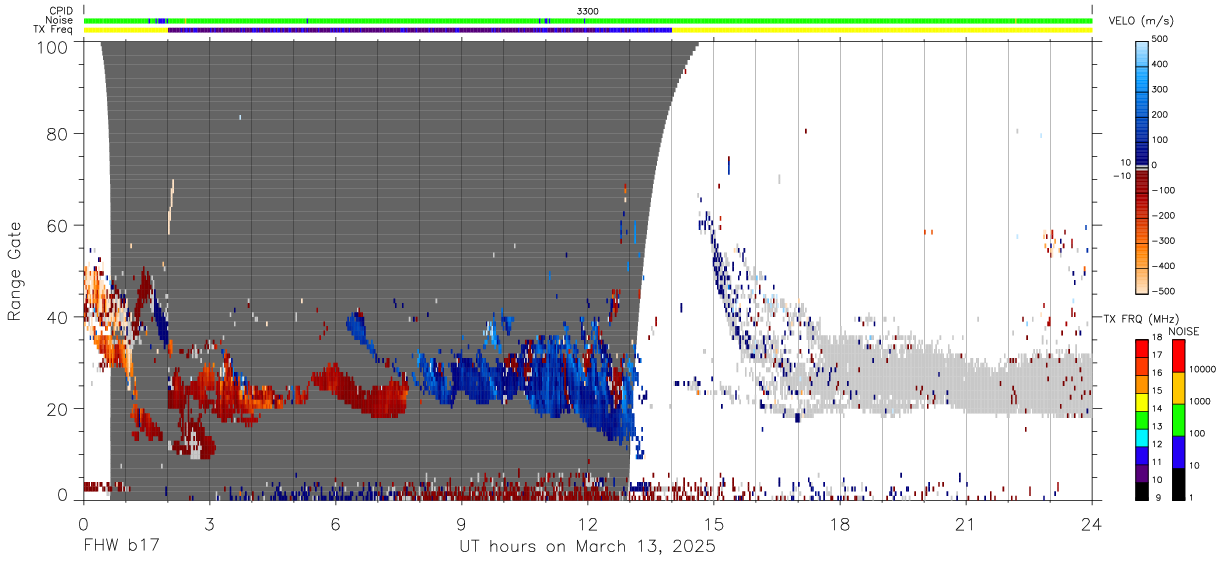Click the 80 tick on Range Gate axis

tap(57, 133)
